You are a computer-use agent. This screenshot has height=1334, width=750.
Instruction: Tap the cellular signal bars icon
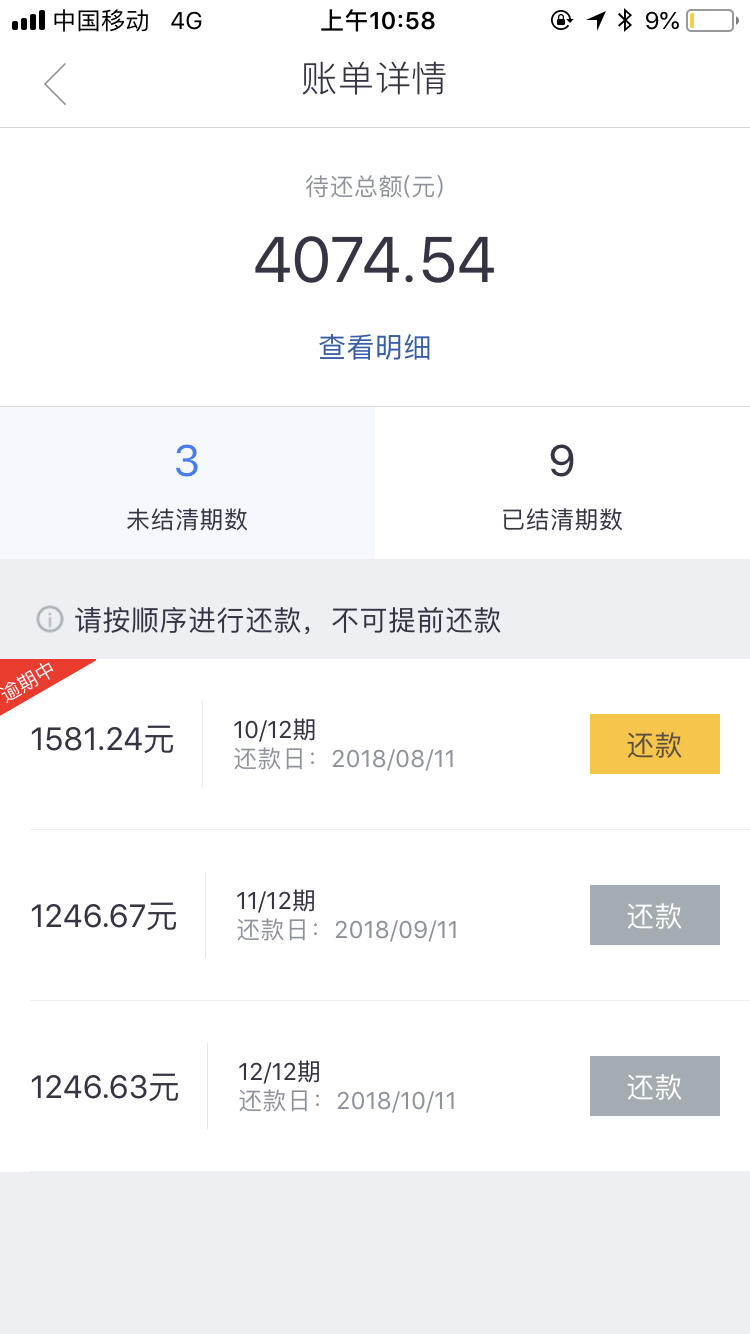[x=28, y=21]
